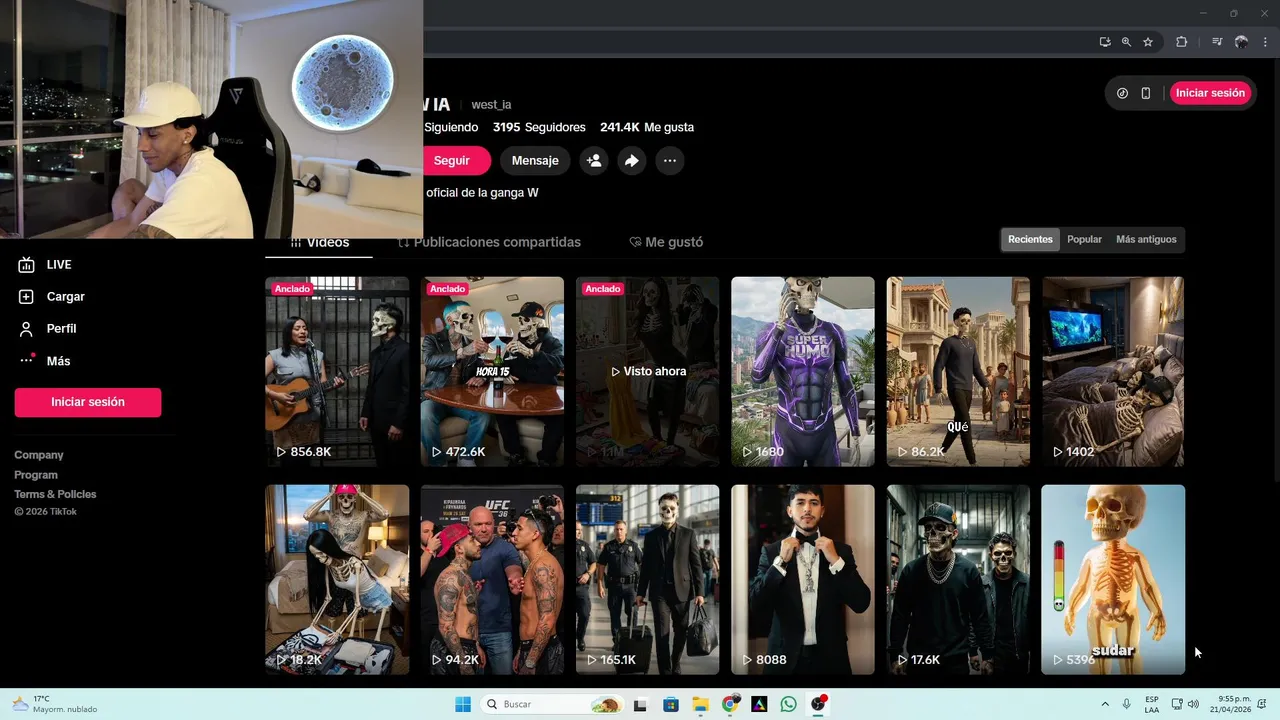Sort videos by Popular
The image size is (1280, 720).
click(x=1084, y=240)
